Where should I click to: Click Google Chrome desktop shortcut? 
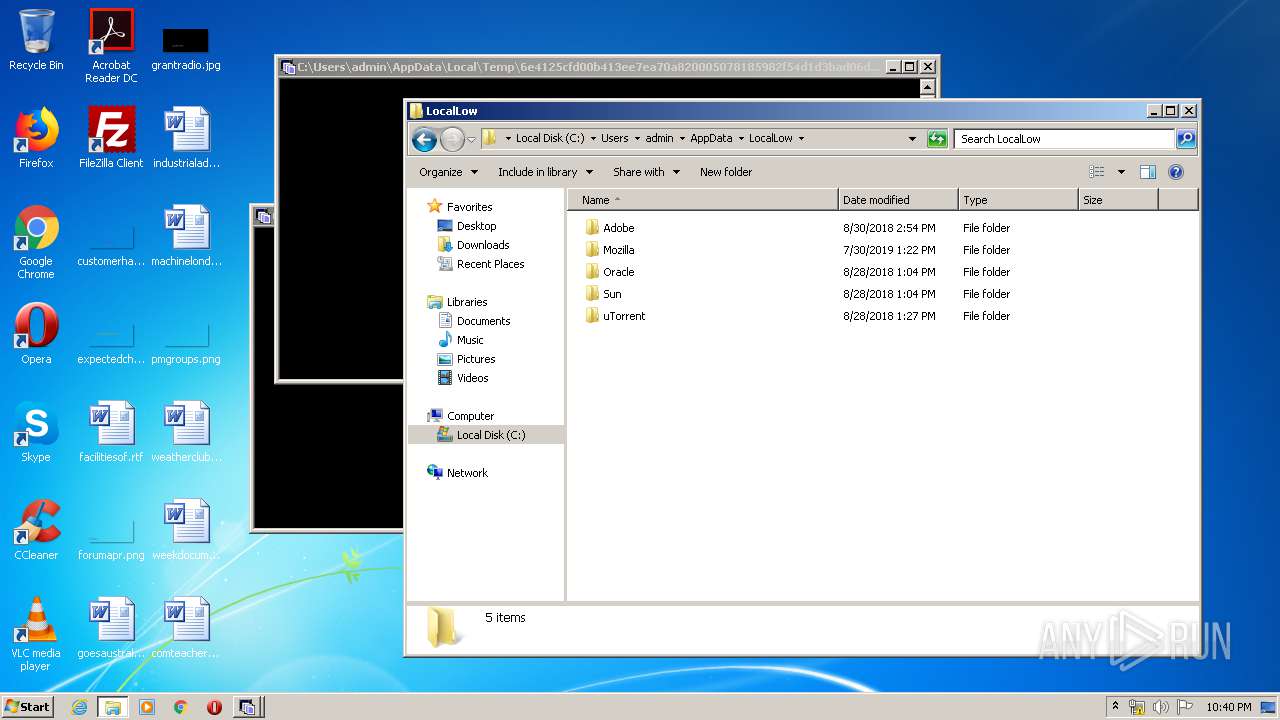[36, 242]
